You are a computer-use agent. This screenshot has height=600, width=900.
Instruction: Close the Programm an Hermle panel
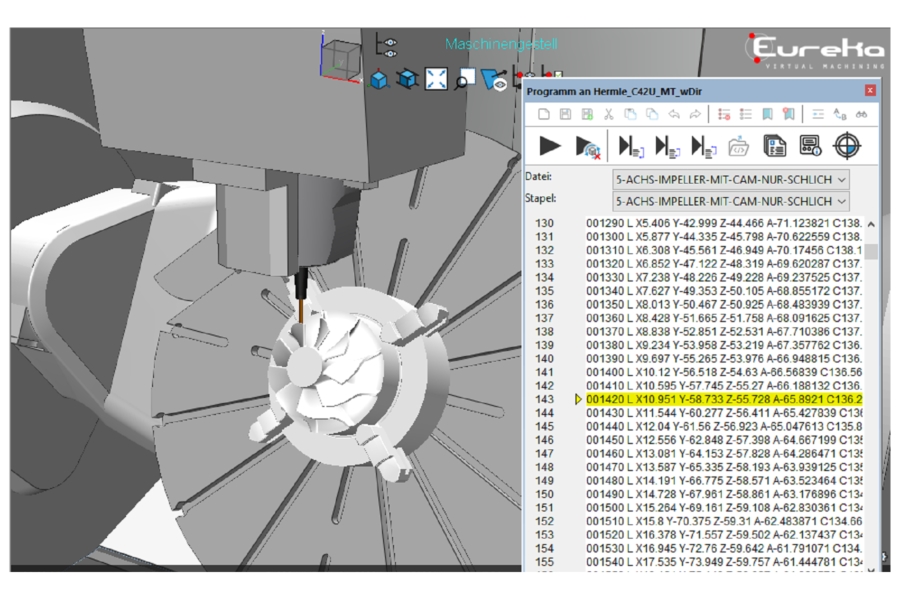pos(870,90)
